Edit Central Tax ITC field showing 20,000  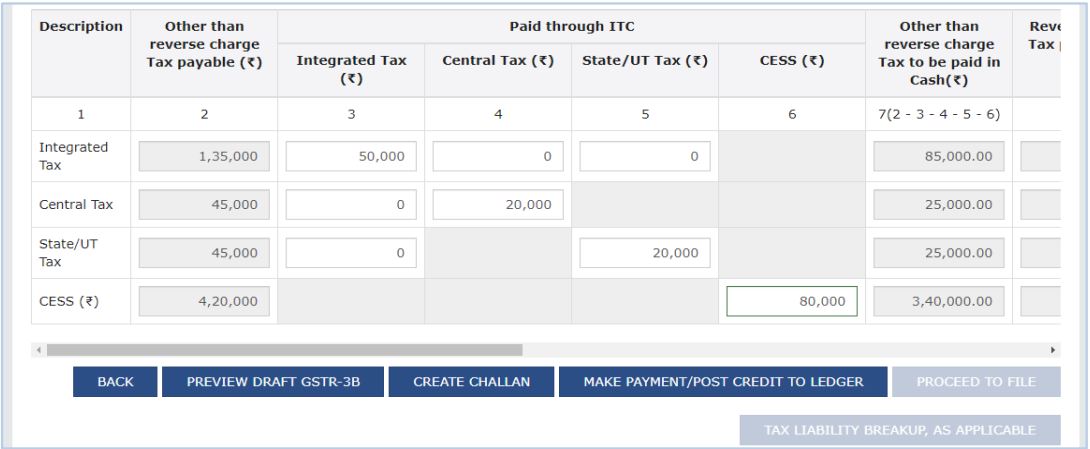coord(497,205)
